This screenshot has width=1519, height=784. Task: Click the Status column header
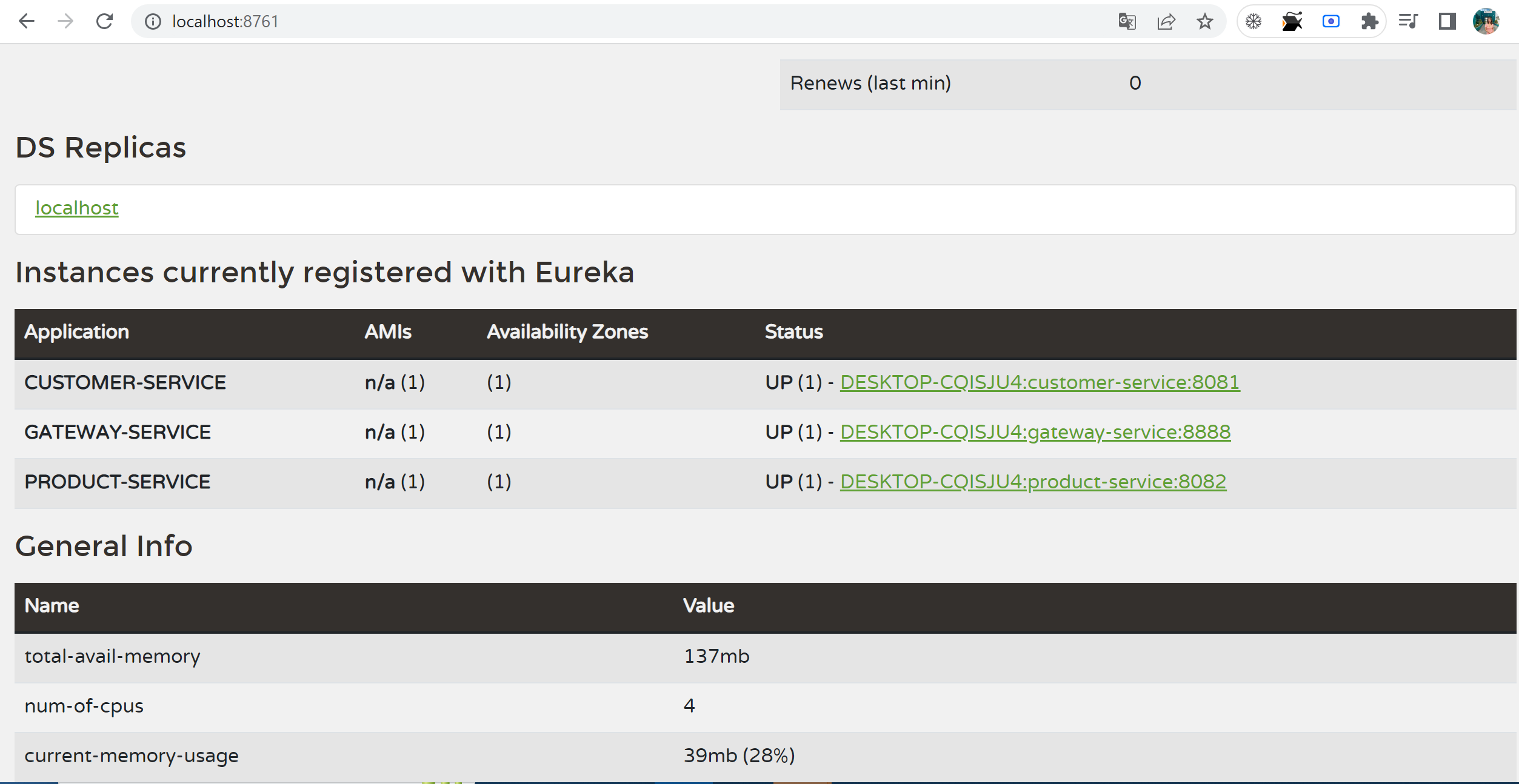793,332
